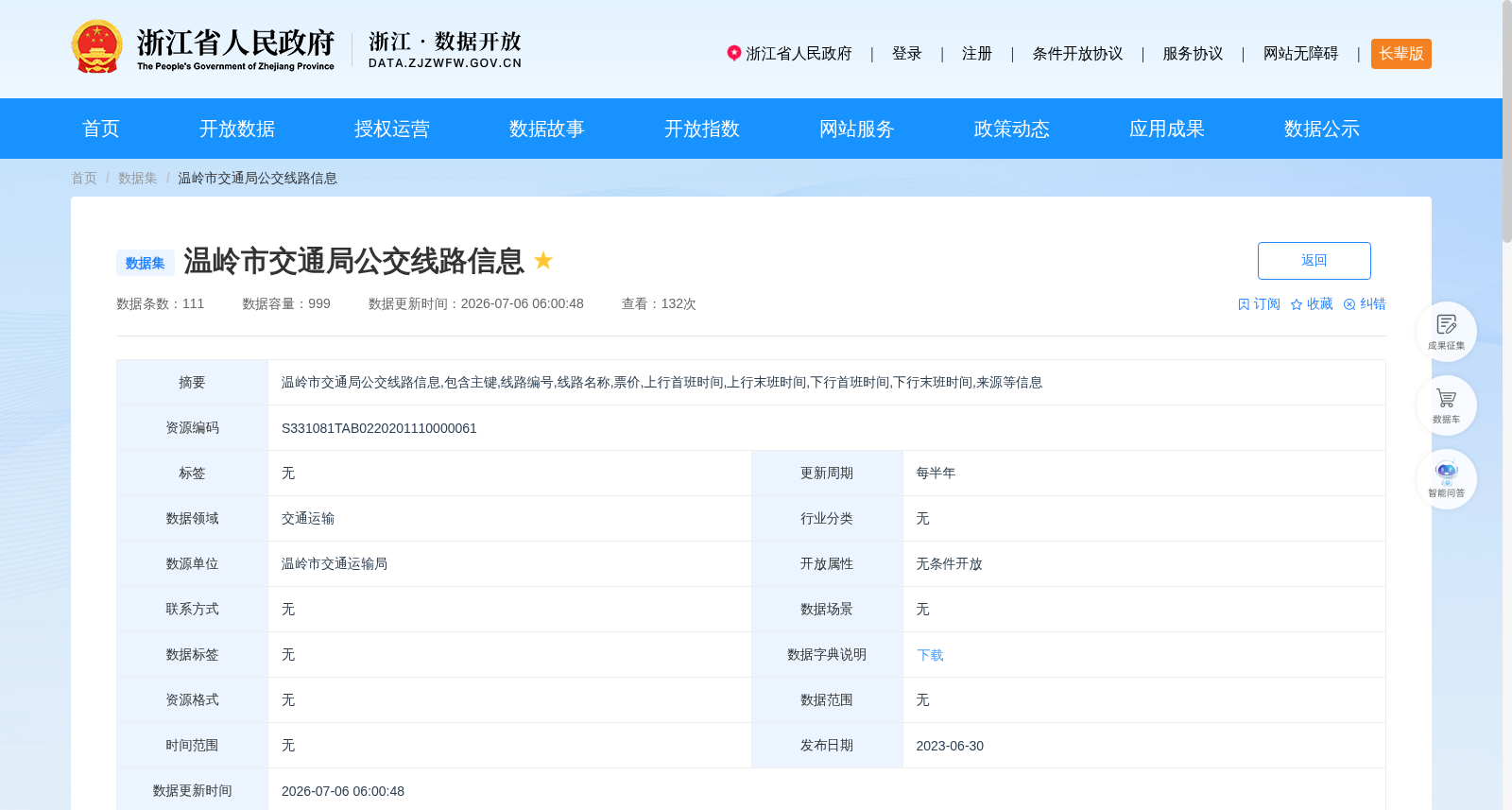1512x810 pixels.
Task: Click the 收藏 favorite text
Action: click(1320, 304)
